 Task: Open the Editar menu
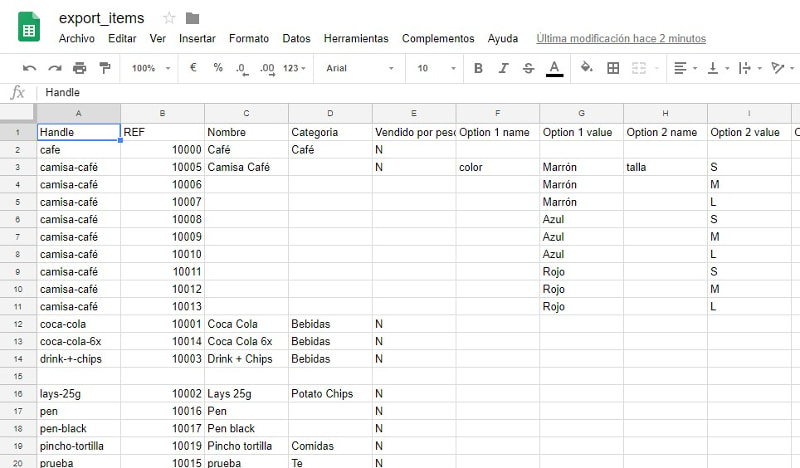pos(122,39)
